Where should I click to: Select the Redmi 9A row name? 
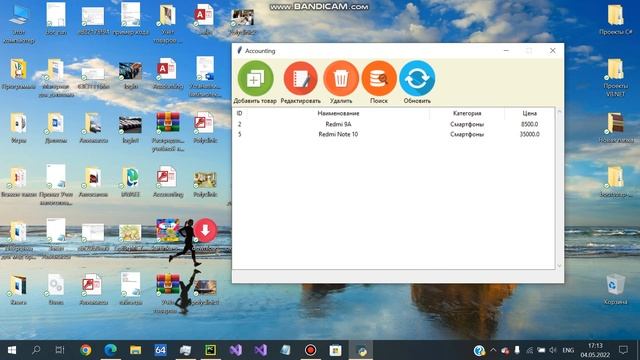[338, 124]
